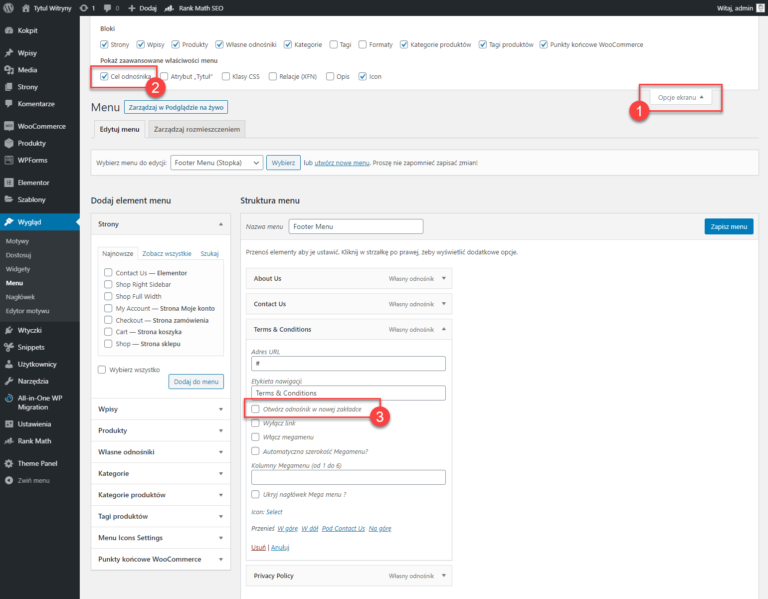The image size is (768, 599).
Task: Click the 'Etykieta nawigacji' text field
Action: (x=348, y=393)
